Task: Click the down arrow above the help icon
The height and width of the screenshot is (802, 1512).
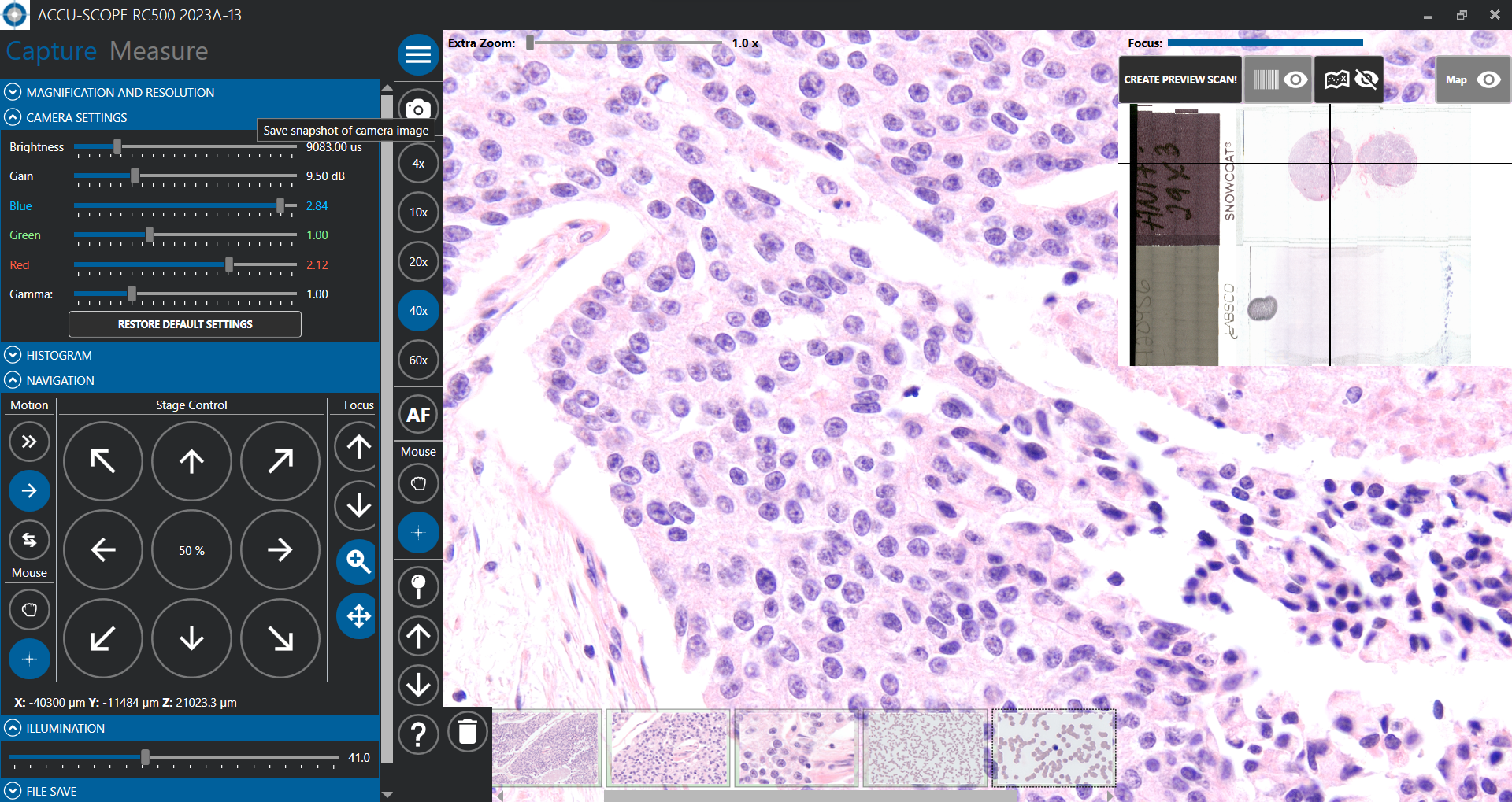Action: (x=418, y=685)
